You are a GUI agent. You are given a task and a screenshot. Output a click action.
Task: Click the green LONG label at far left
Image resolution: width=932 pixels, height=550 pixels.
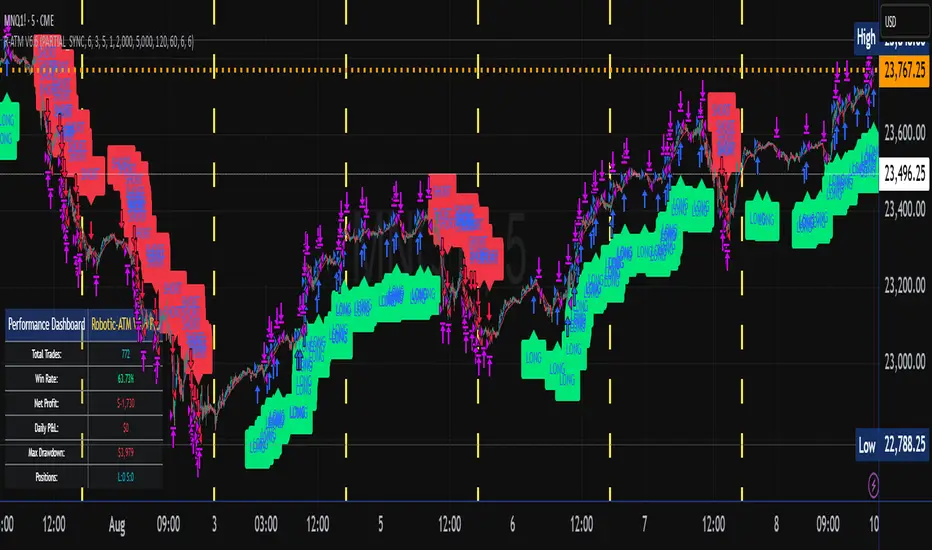8,127
